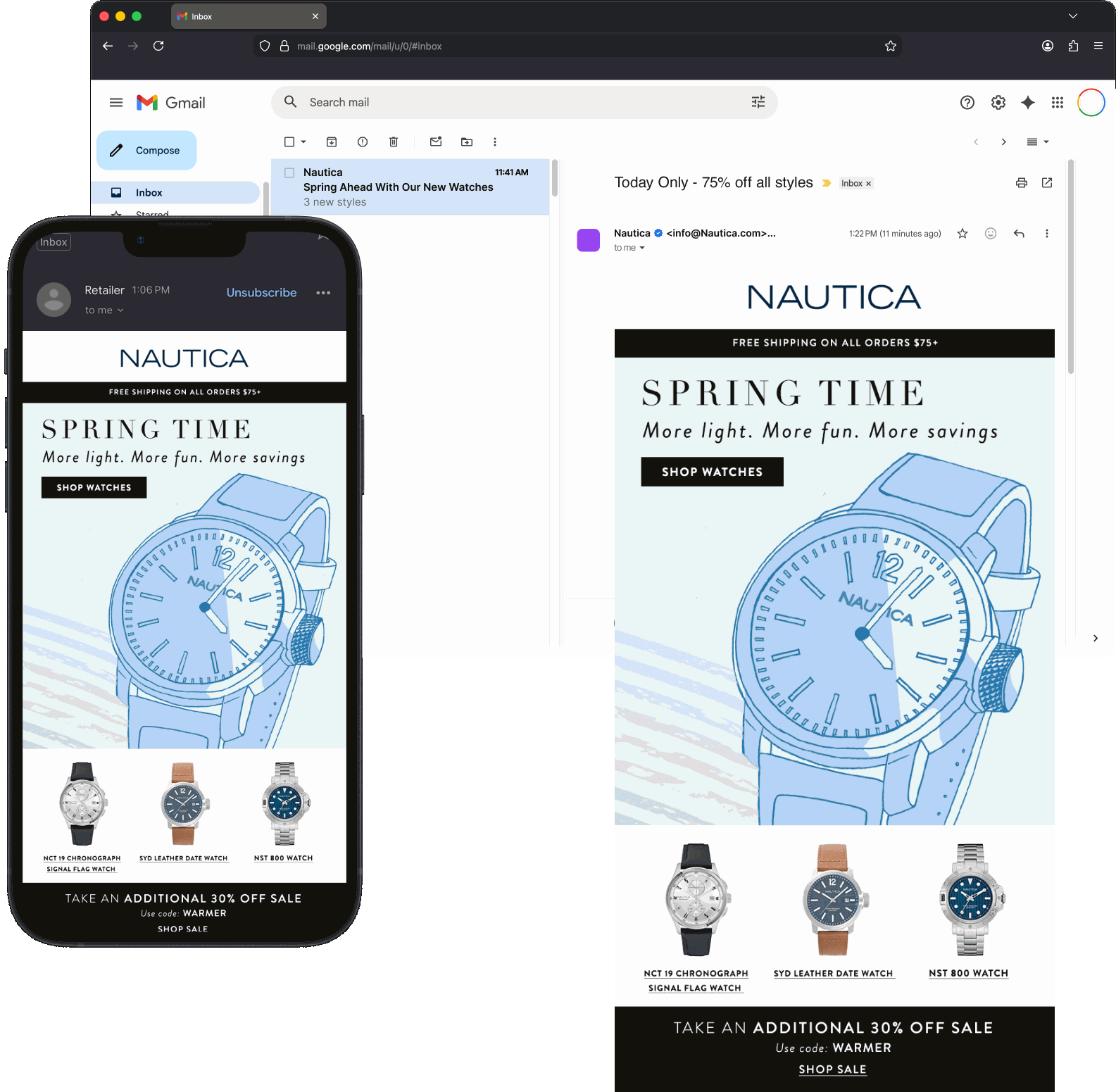Open the Inbox folder in sidebar

click(149, 193)
